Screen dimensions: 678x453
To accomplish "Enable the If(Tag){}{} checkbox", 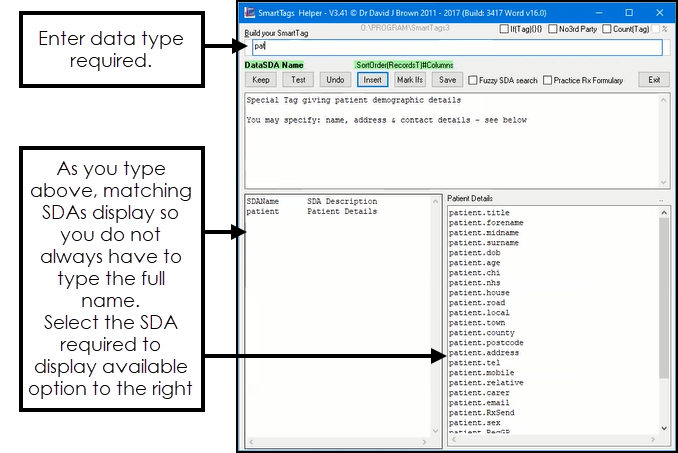I will coord(504,30).
